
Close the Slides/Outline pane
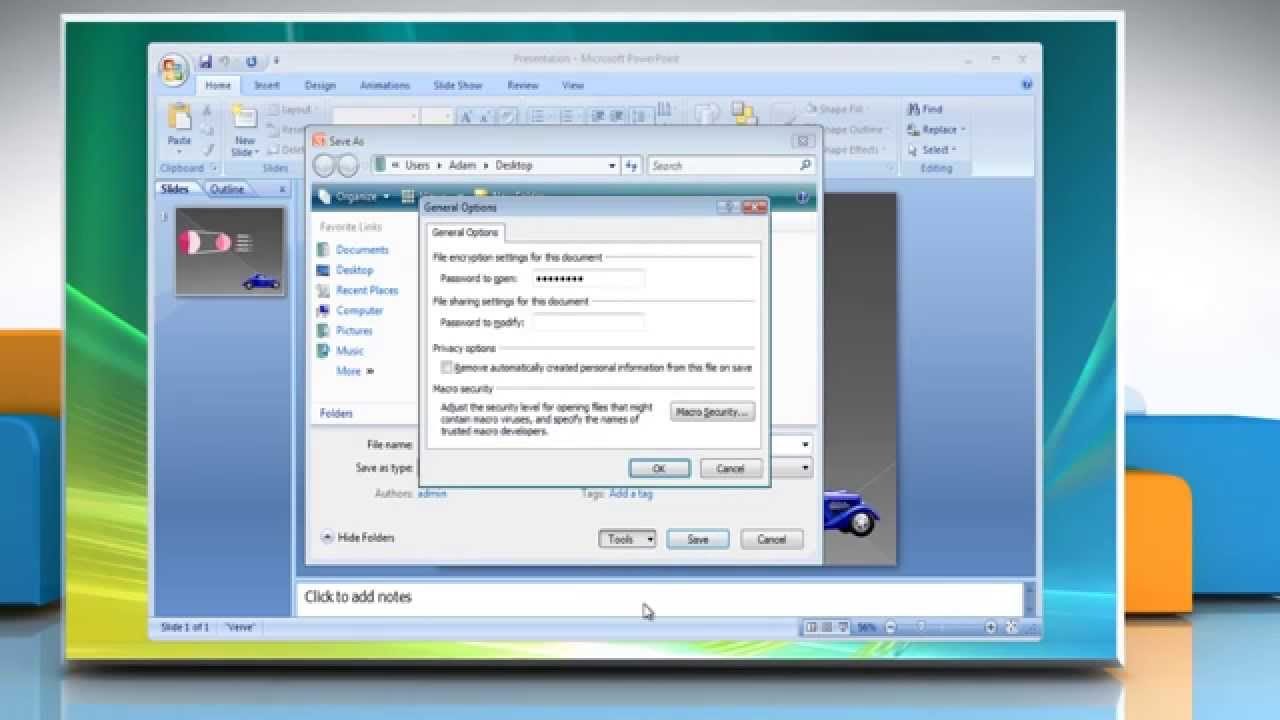click(282, 189)
